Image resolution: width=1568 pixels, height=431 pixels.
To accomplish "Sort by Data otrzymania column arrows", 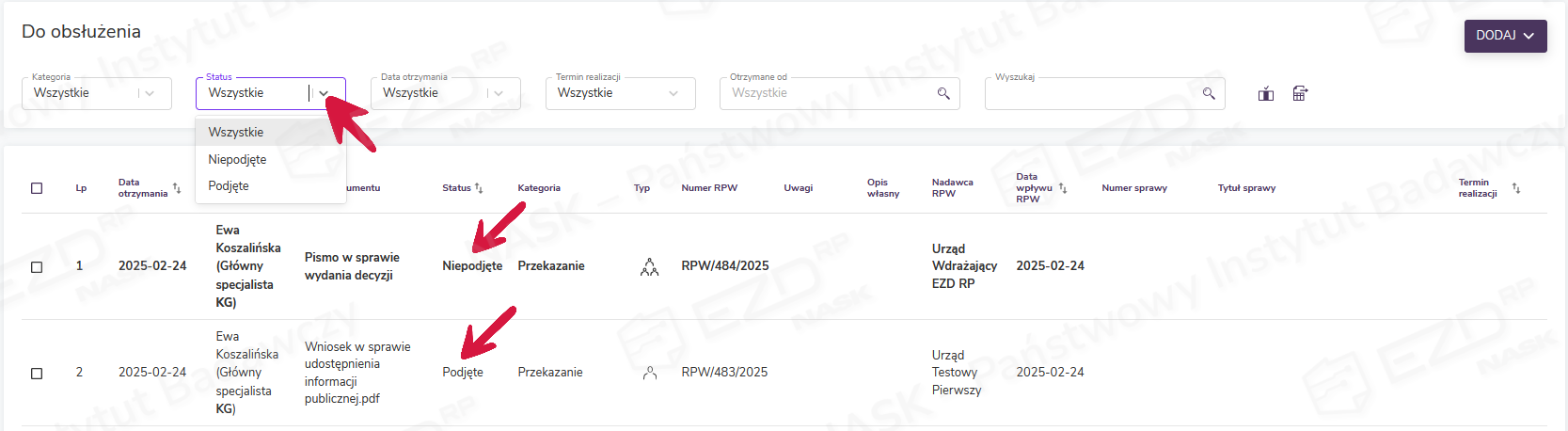I will [177, 188].
